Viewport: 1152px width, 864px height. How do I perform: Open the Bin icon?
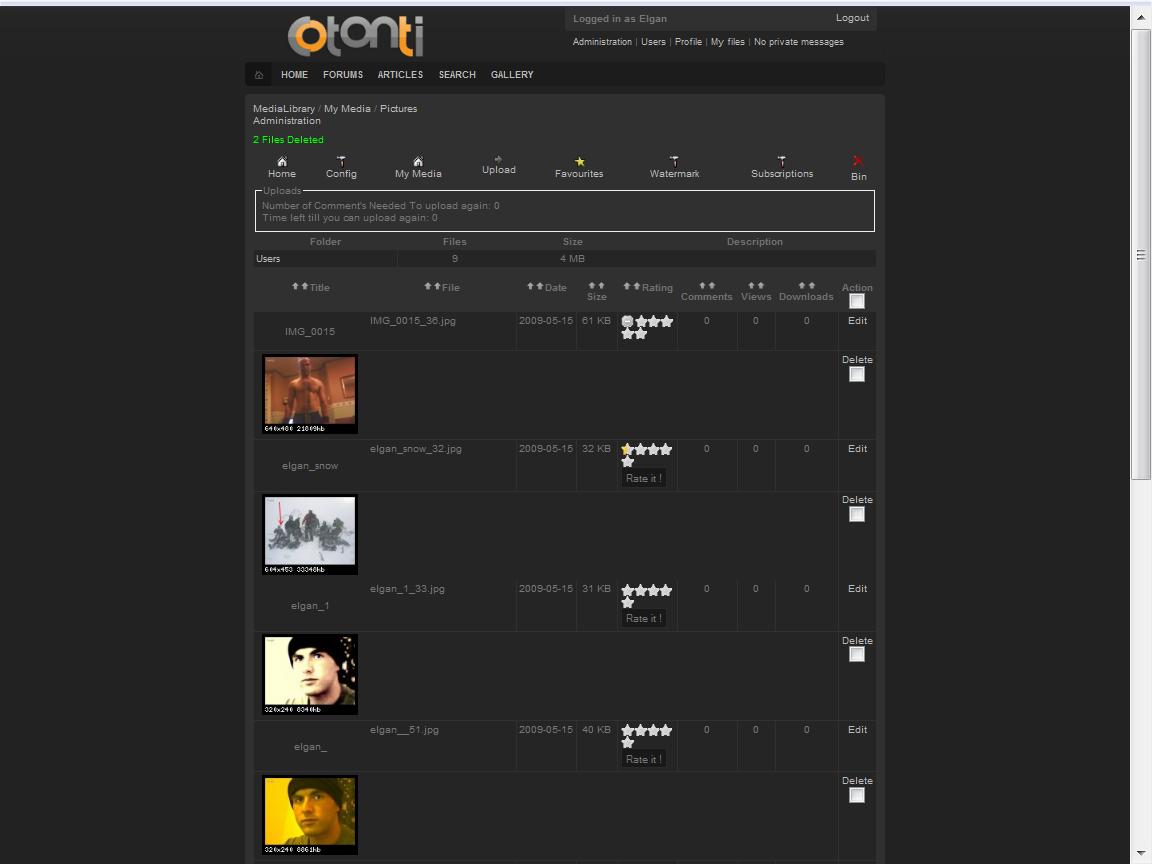[x=858, y=162]
